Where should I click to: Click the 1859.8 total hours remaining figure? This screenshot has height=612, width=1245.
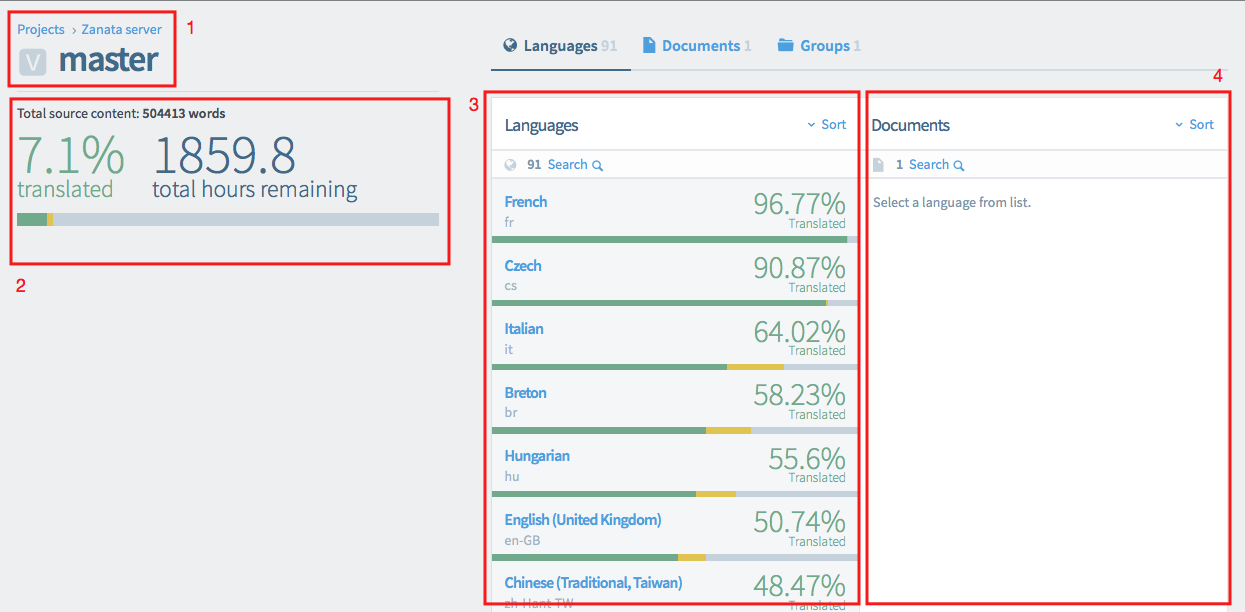tap(255, 167)
